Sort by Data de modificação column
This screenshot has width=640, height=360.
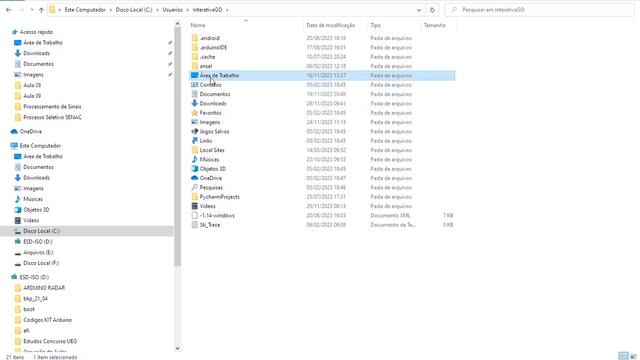tap(331, 25)
